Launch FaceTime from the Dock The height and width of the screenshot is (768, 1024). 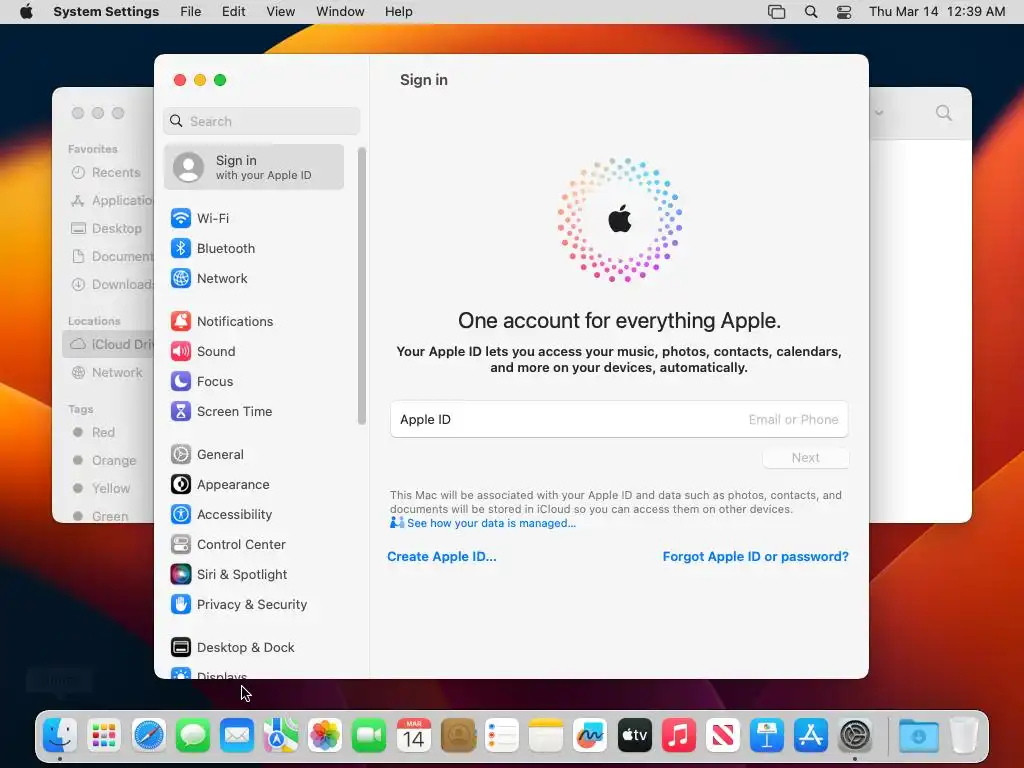(369, 735)
